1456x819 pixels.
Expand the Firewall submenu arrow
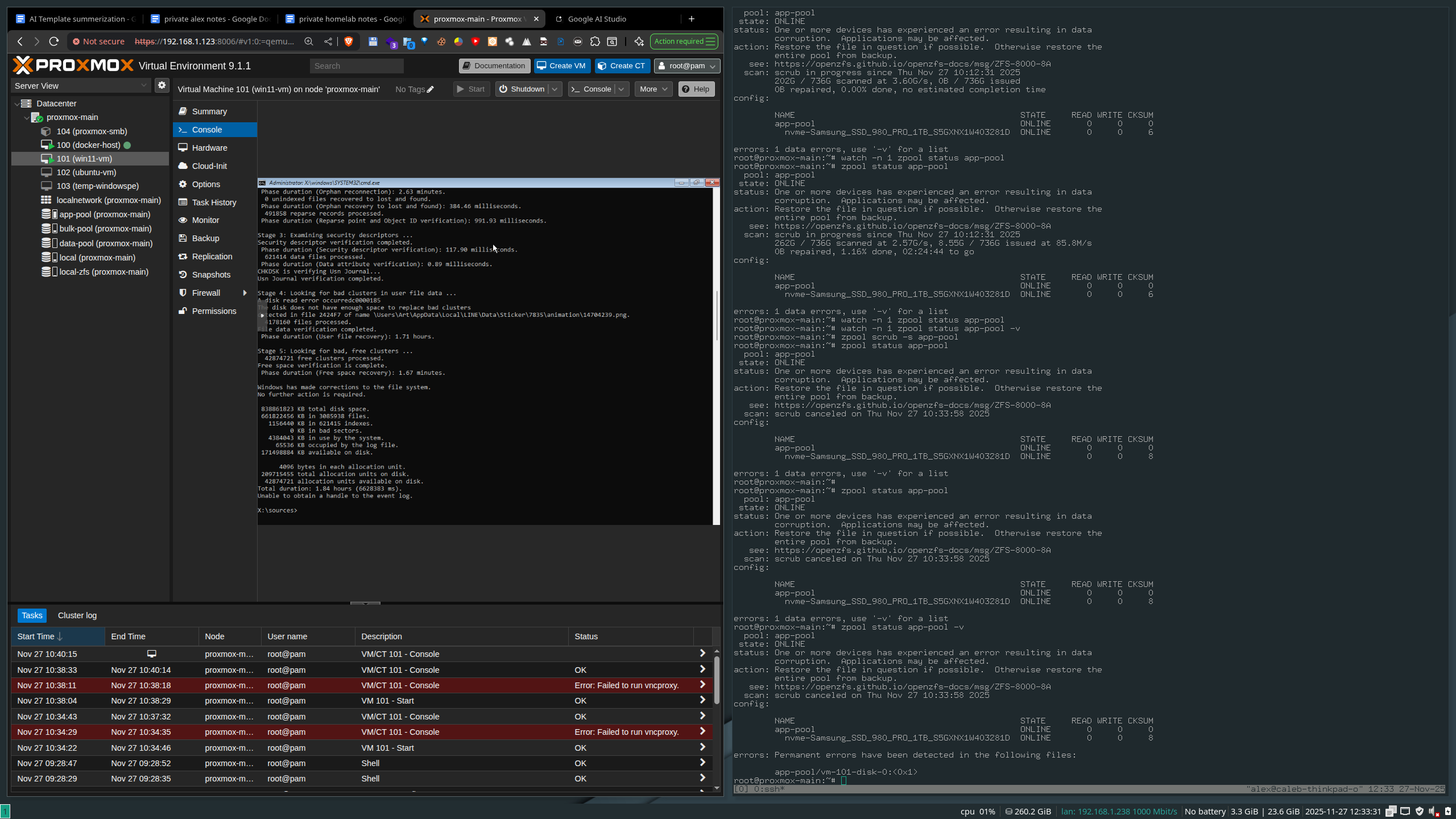pos(245,293)
